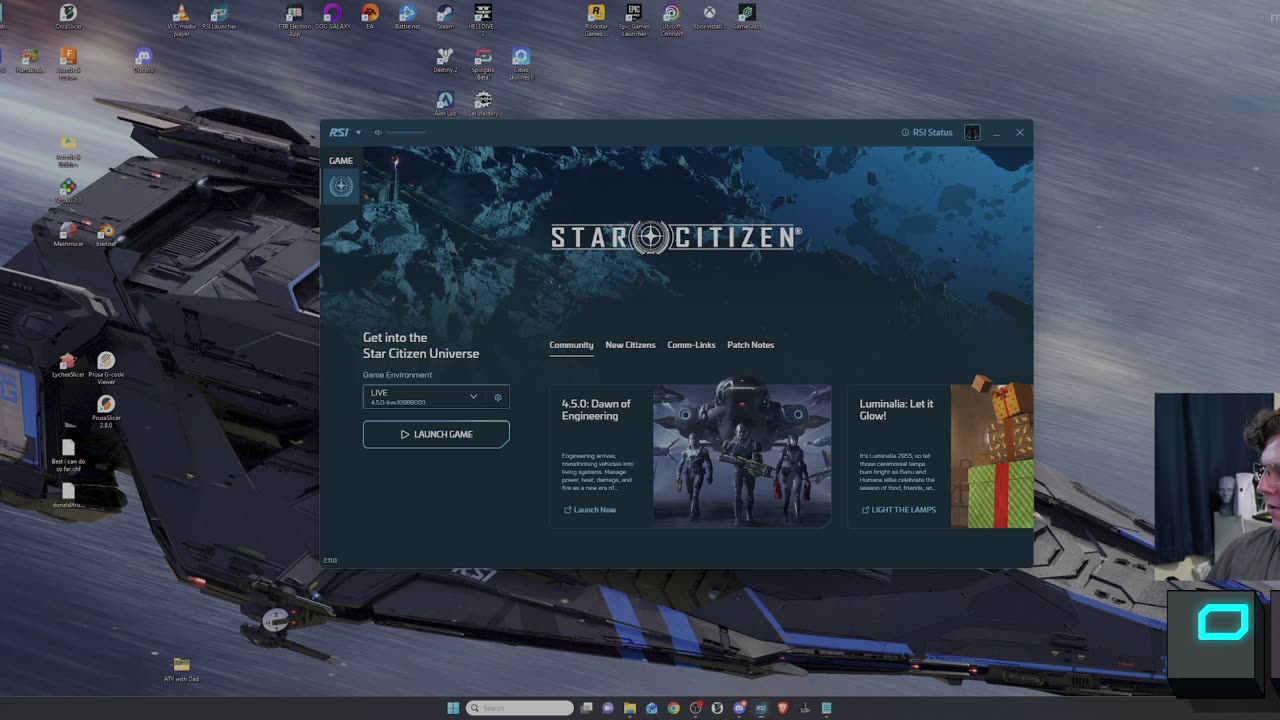The image size is (1280, 720).
Task: Open the Battle.net desktop shortcut
Action: click(407, 17)
